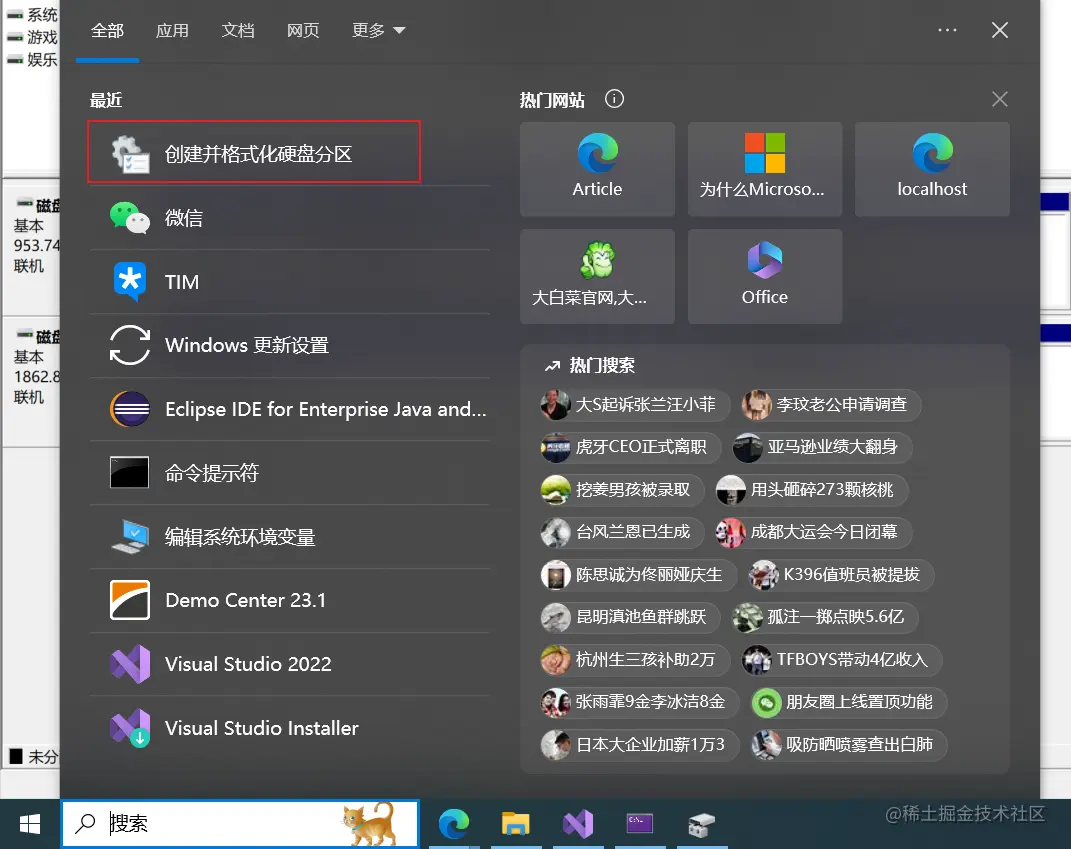This screenshot has height=849, width=1071.
Task: Search trending 用头砸碎273颗核桃
Action: click(x=811, y=490)
